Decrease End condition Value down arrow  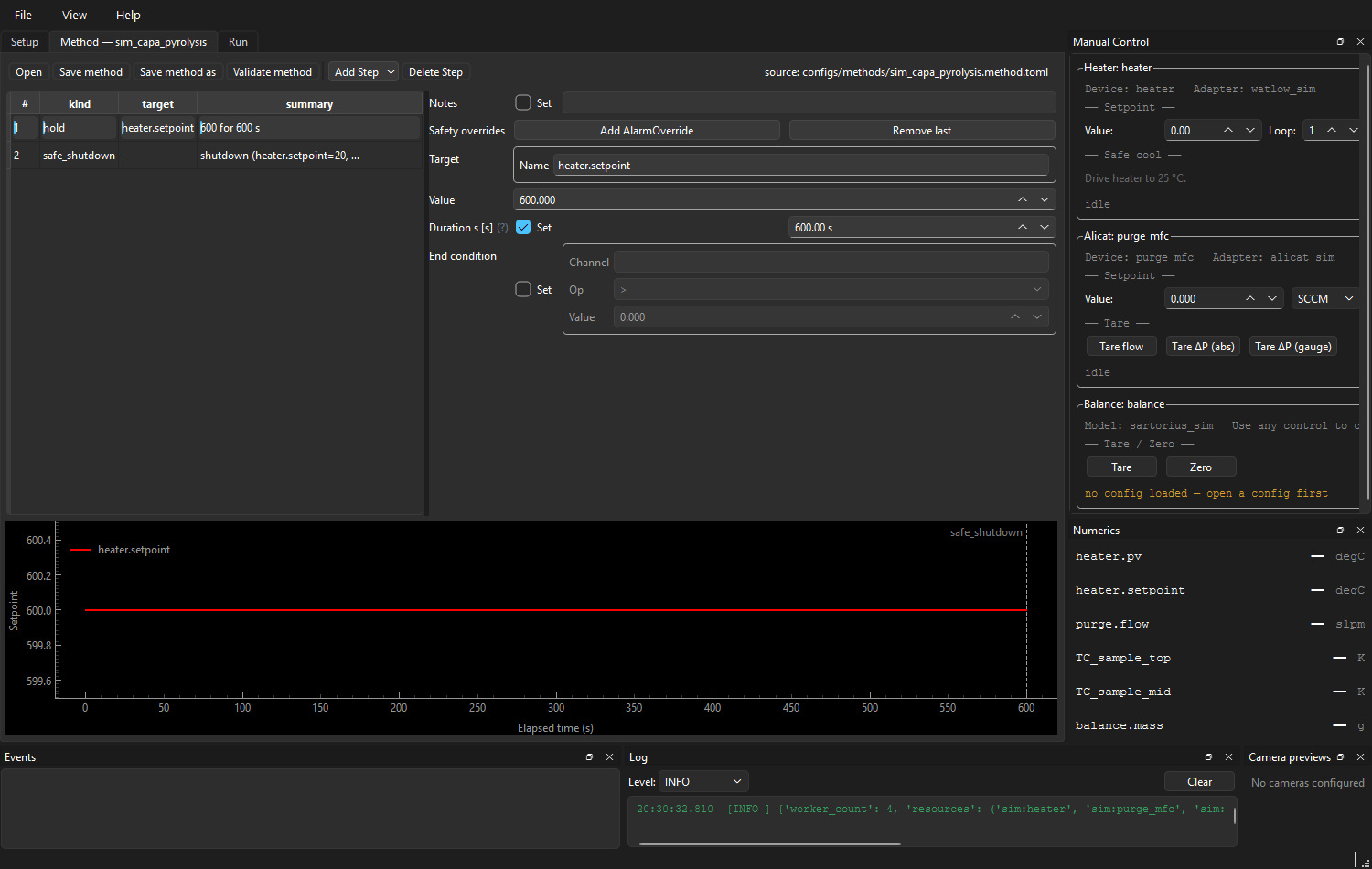(x=1037, y=316)
